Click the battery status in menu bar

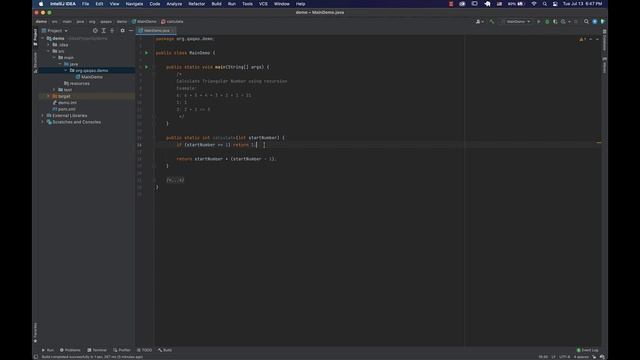click(x=516, y=4)
